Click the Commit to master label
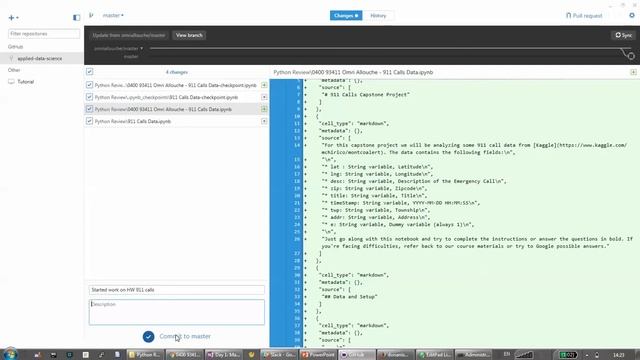This screenshot has width=640, height=360. (185, 336)
